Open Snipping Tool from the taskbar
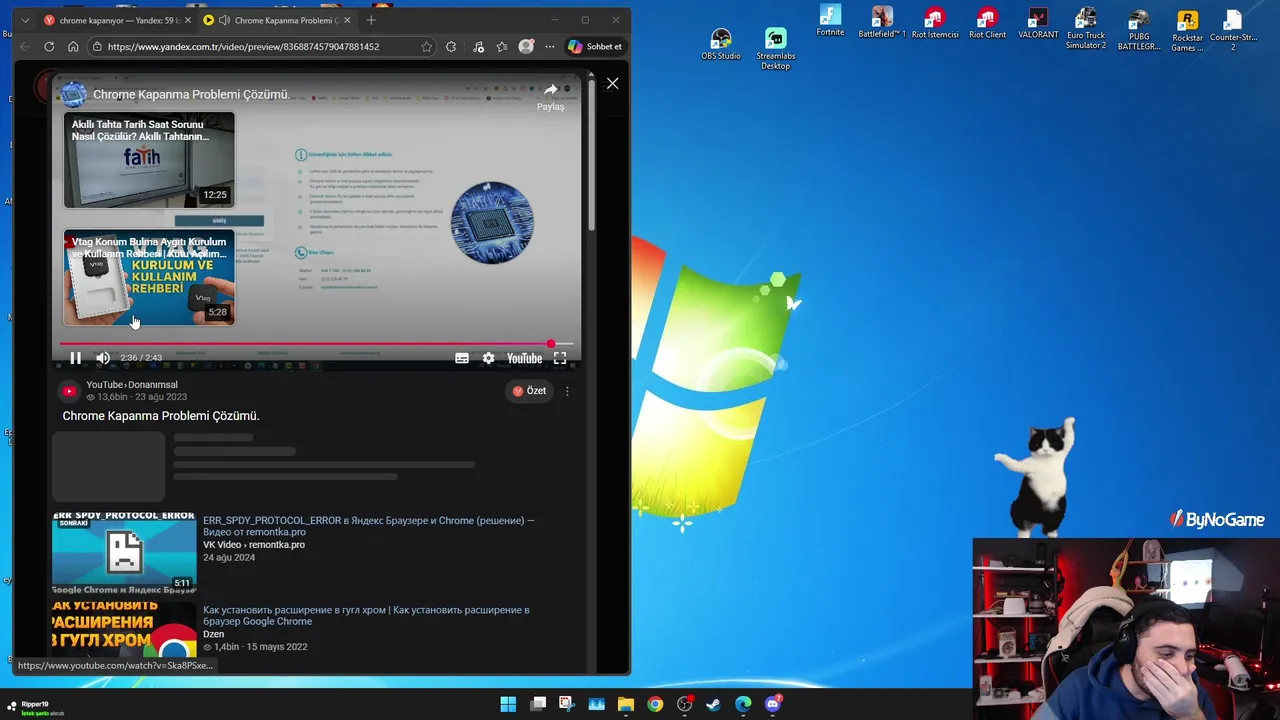The width and height of the screenshot is (1280, 720). pyautogui.click(x=566, y=704)
